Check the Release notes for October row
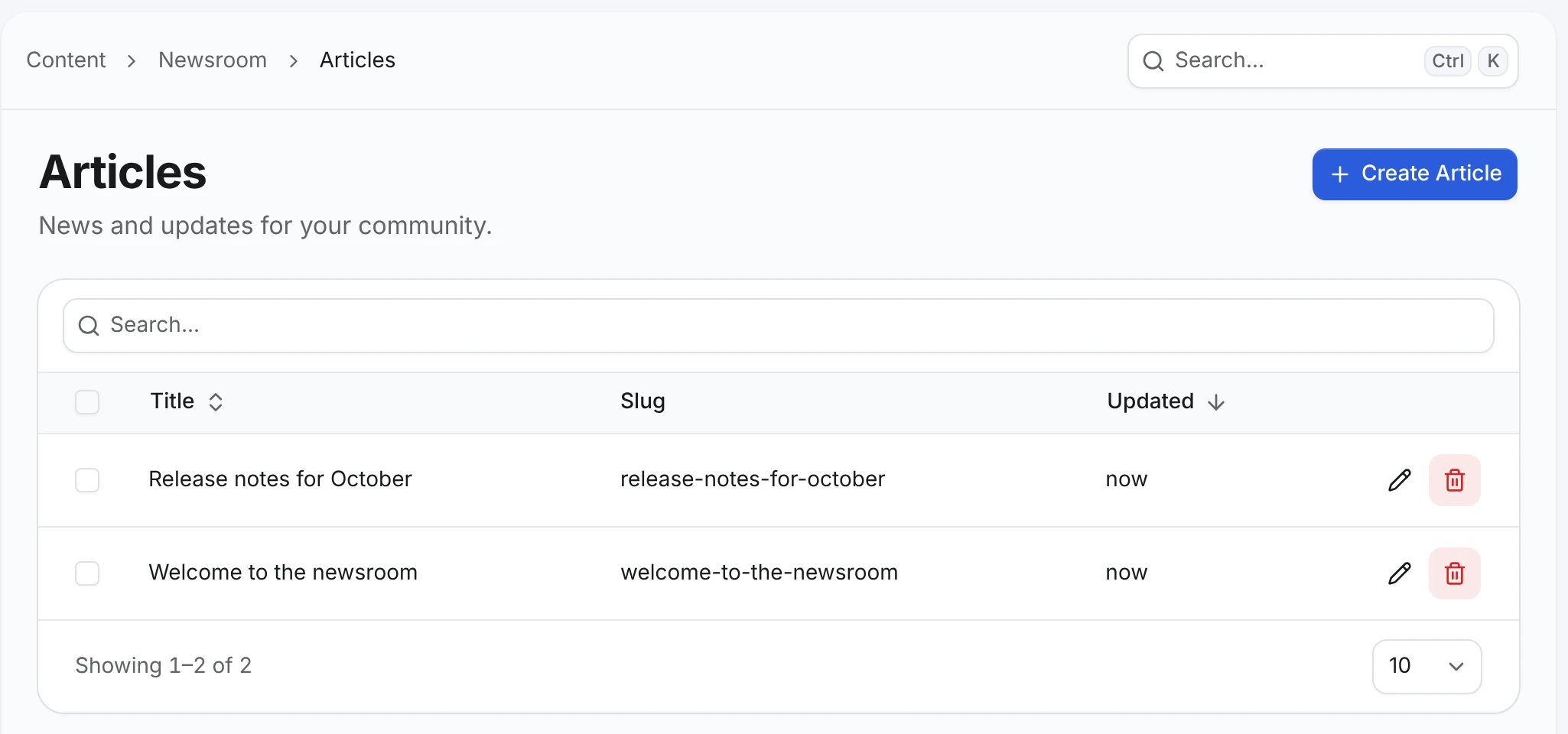1568x734 pixels. point(87,480)
